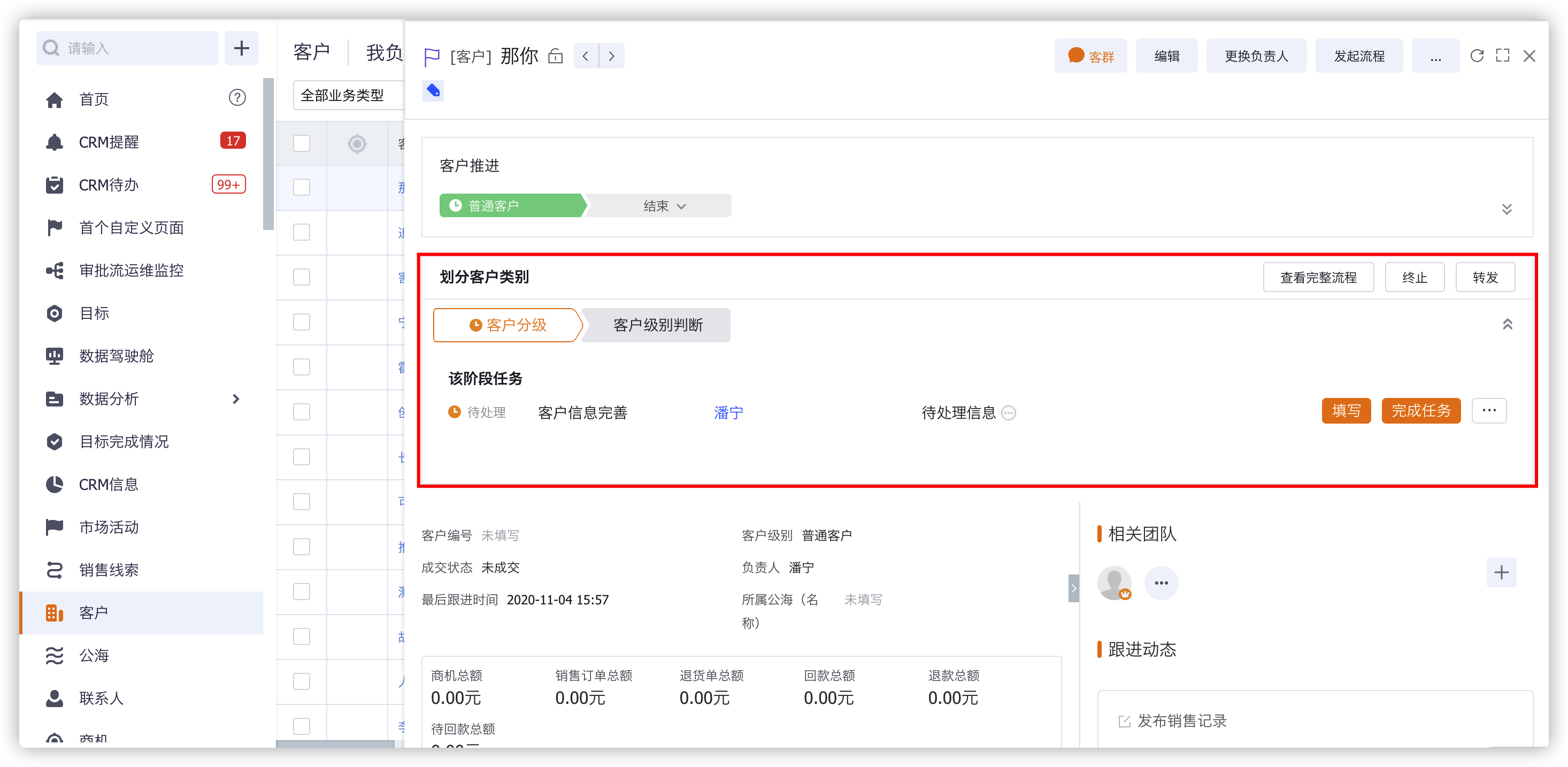Click the 编辑 button
The image size is (1568, 767).
click(1166, 56)
